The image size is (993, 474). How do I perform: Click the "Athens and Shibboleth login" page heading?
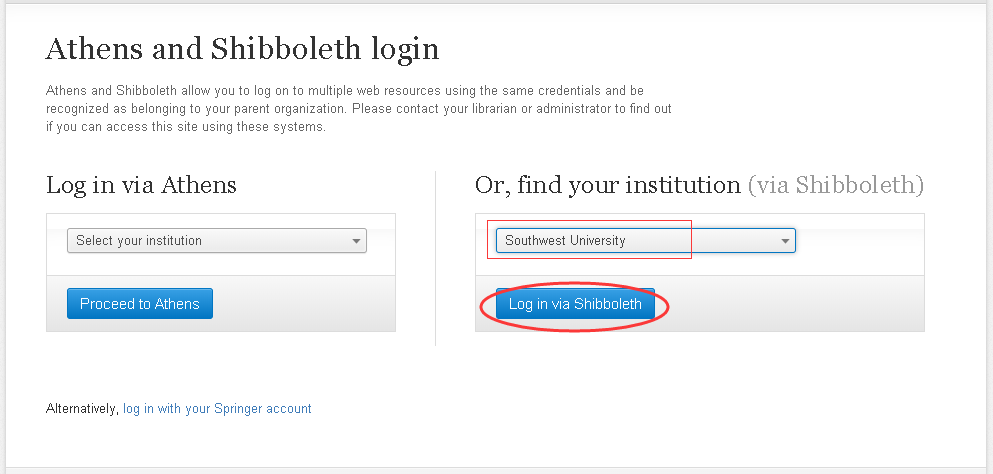click(242, 49)
